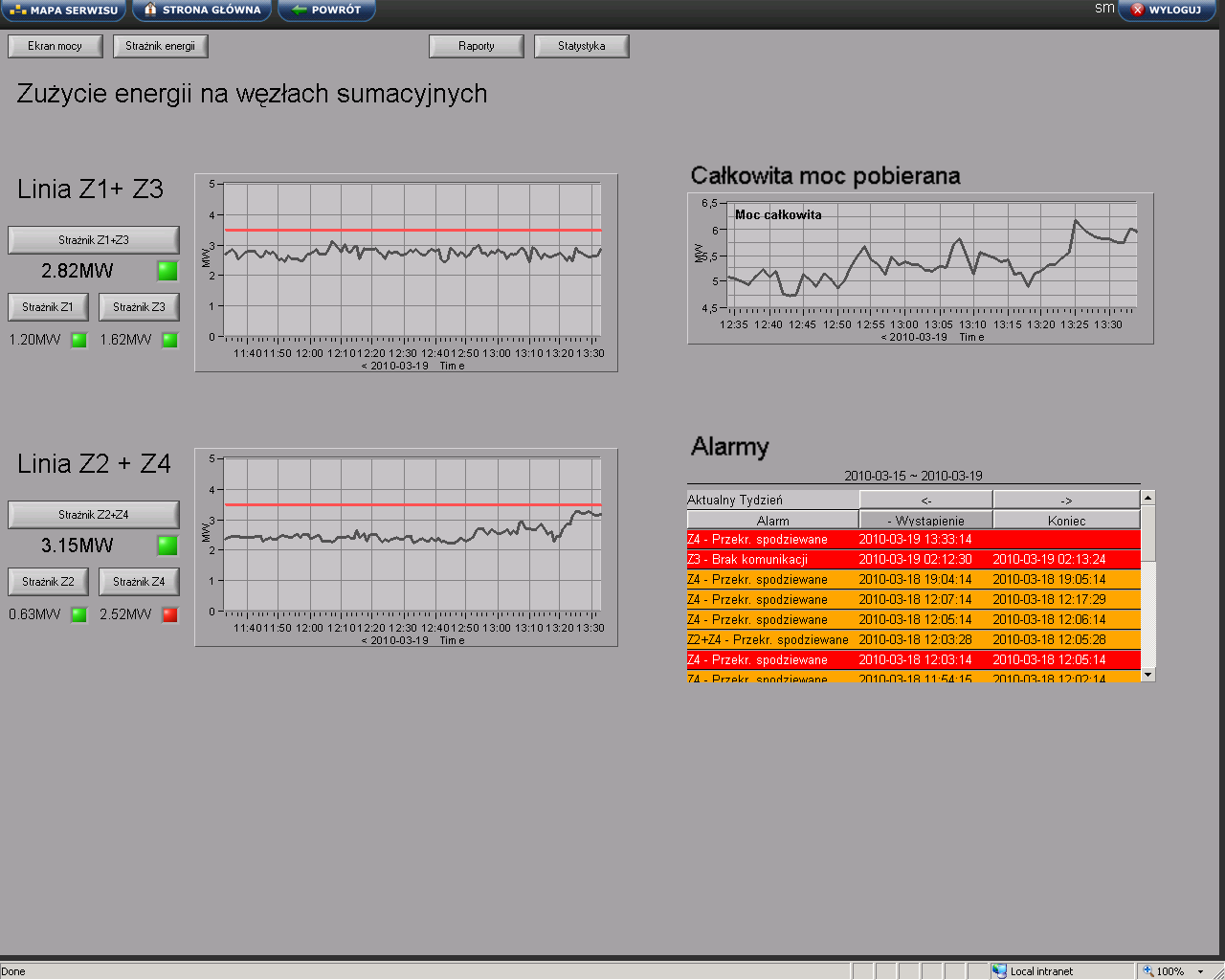Open the Strażnik Z1 guard
Image resolution: width=1225 pixels, height=980 pixels.
tap(48, 307)
